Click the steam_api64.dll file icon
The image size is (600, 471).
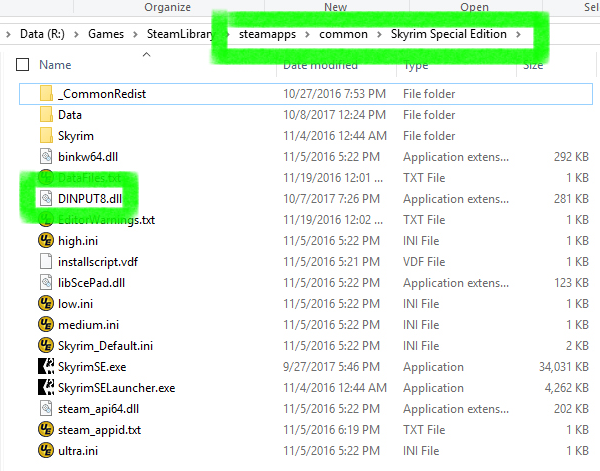[x=46, y=409]
